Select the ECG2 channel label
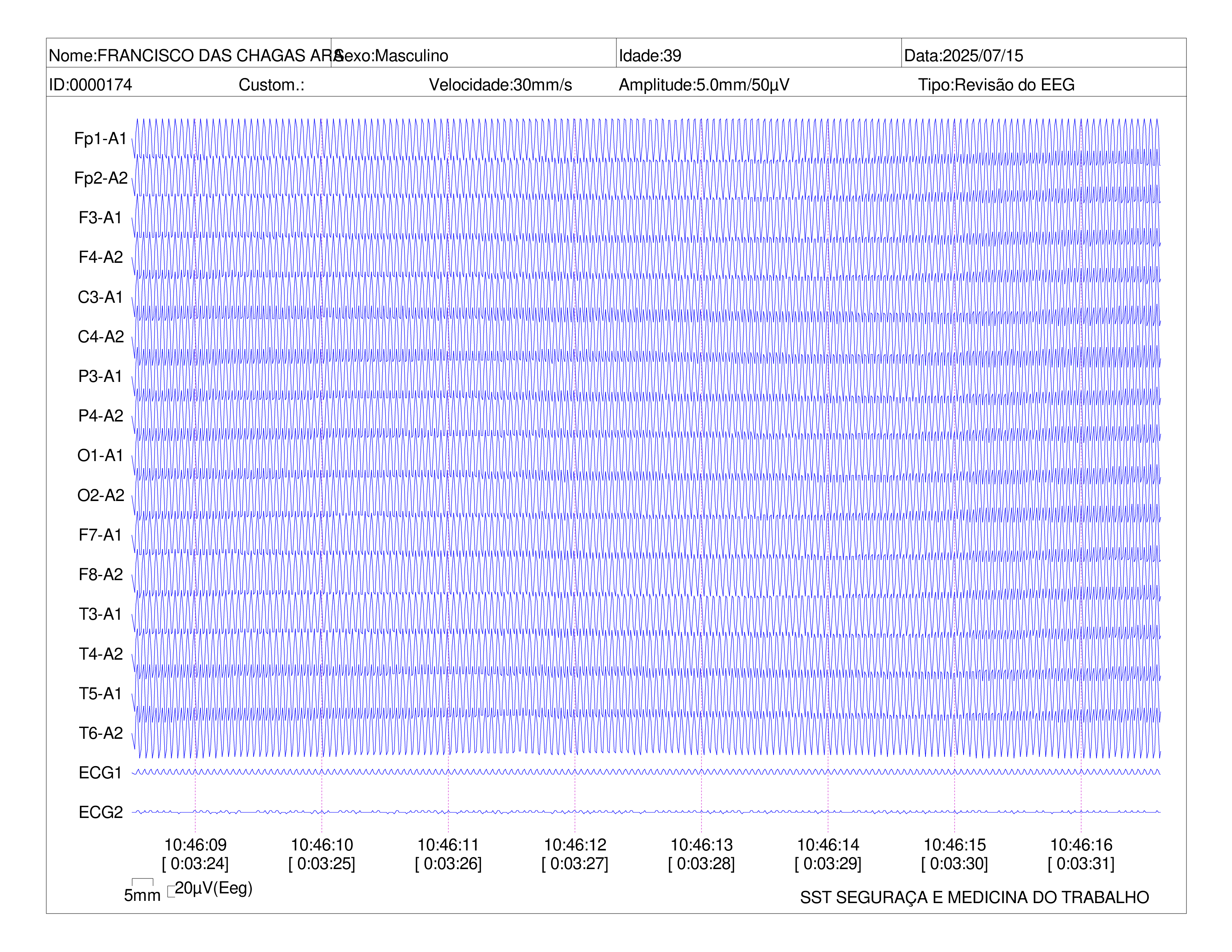 point(101,812)
